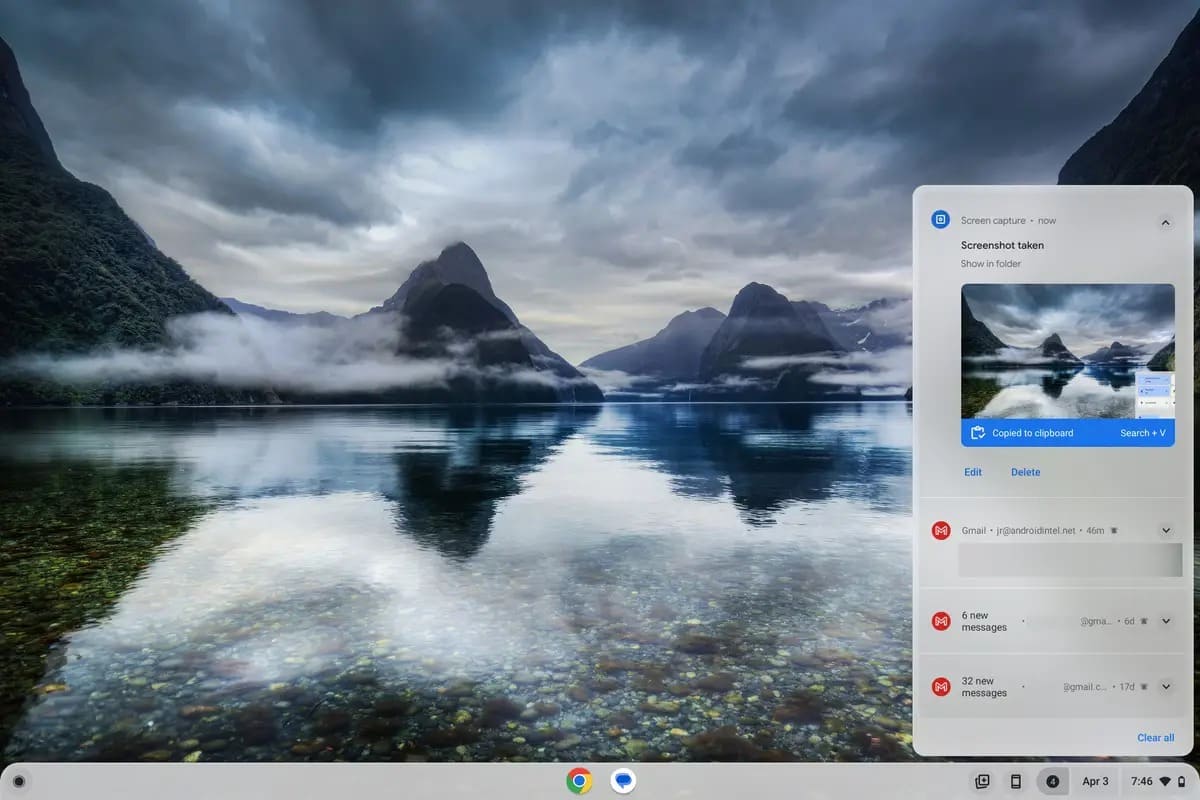Open the Tote holding space icon
This screenshot has width=1200, height=800.
(x=982, y=781)
